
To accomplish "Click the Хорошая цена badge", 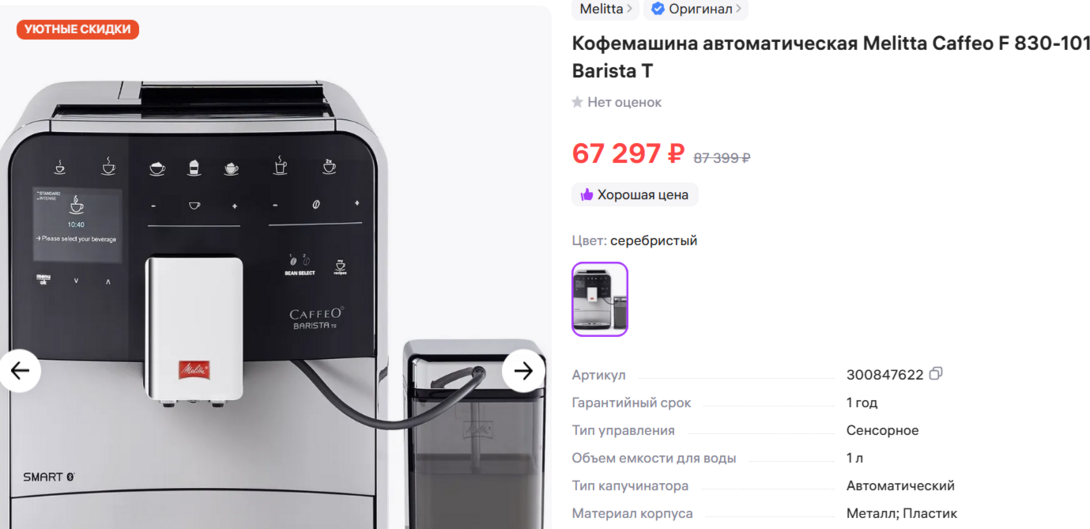I will [x=635, y=195].
